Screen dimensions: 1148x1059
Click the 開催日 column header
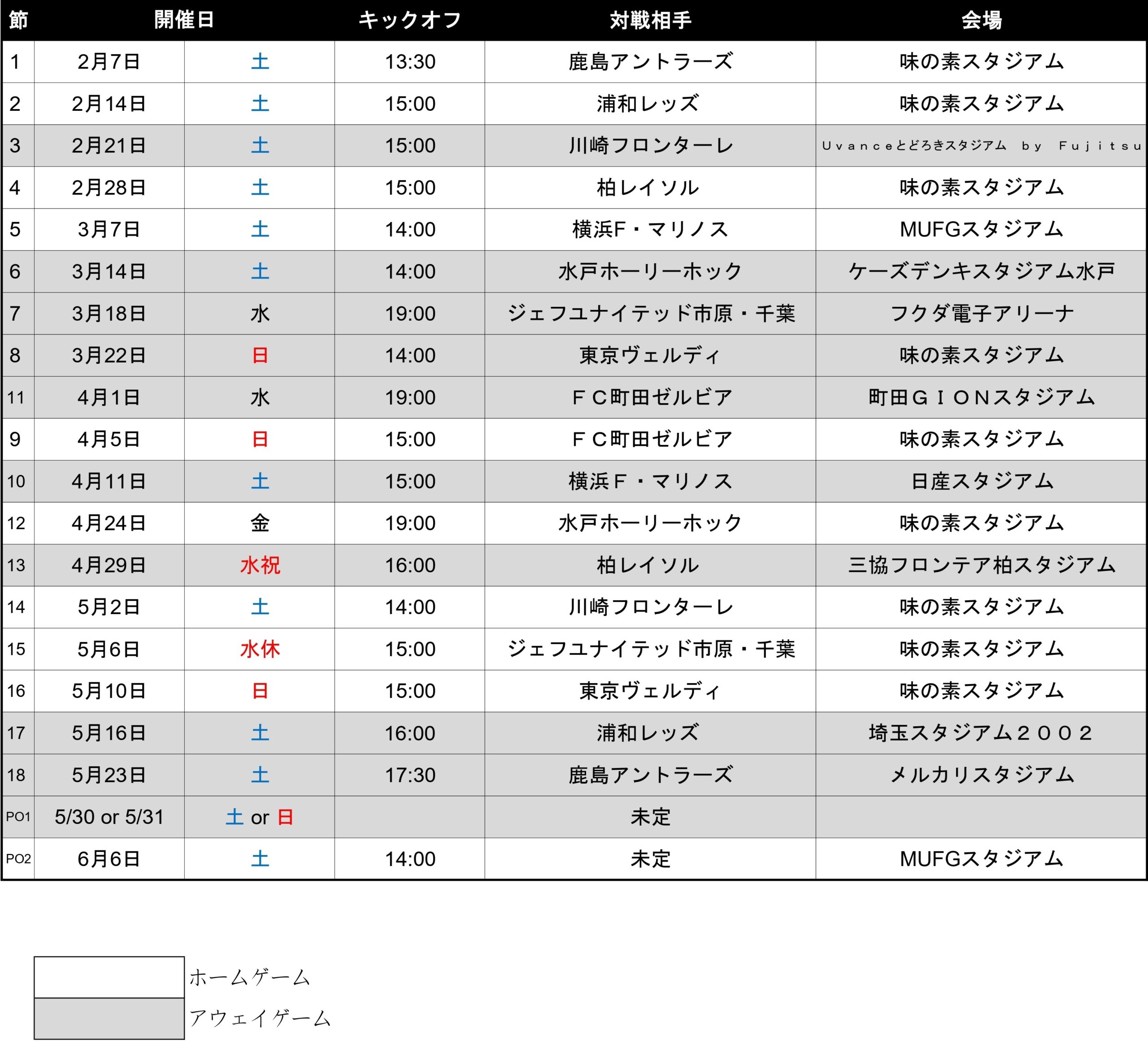(x=184, y=20)
